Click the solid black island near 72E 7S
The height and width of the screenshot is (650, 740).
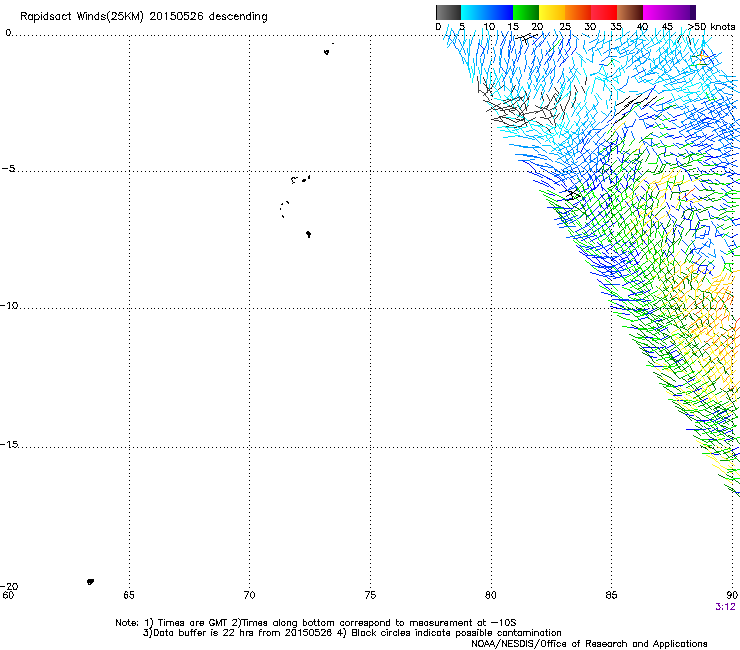click(308, 234)
